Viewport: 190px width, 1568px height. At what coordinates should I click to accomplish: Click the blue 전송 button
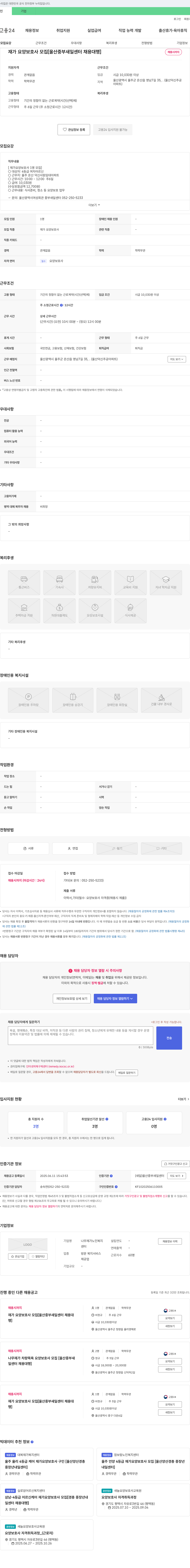click(x=169, y=1038)
